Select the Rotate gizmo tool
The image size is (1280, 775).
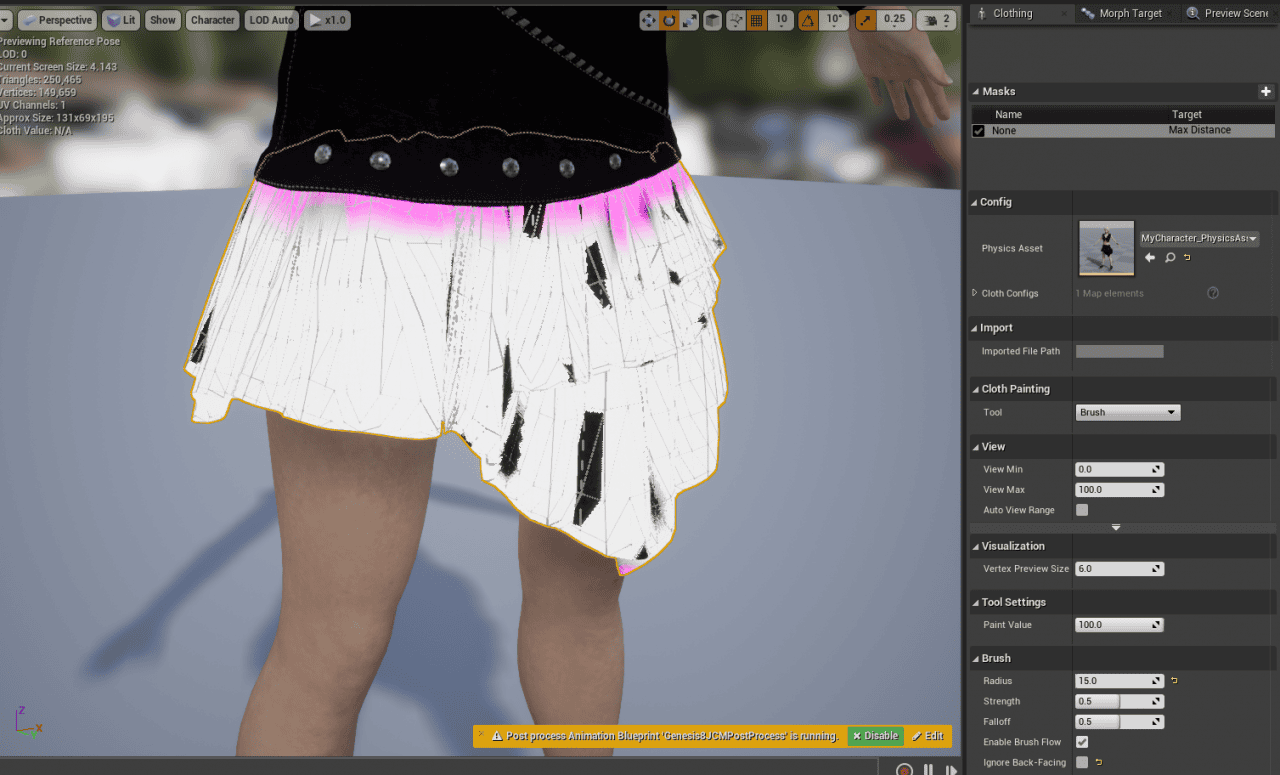click(669, 19)
